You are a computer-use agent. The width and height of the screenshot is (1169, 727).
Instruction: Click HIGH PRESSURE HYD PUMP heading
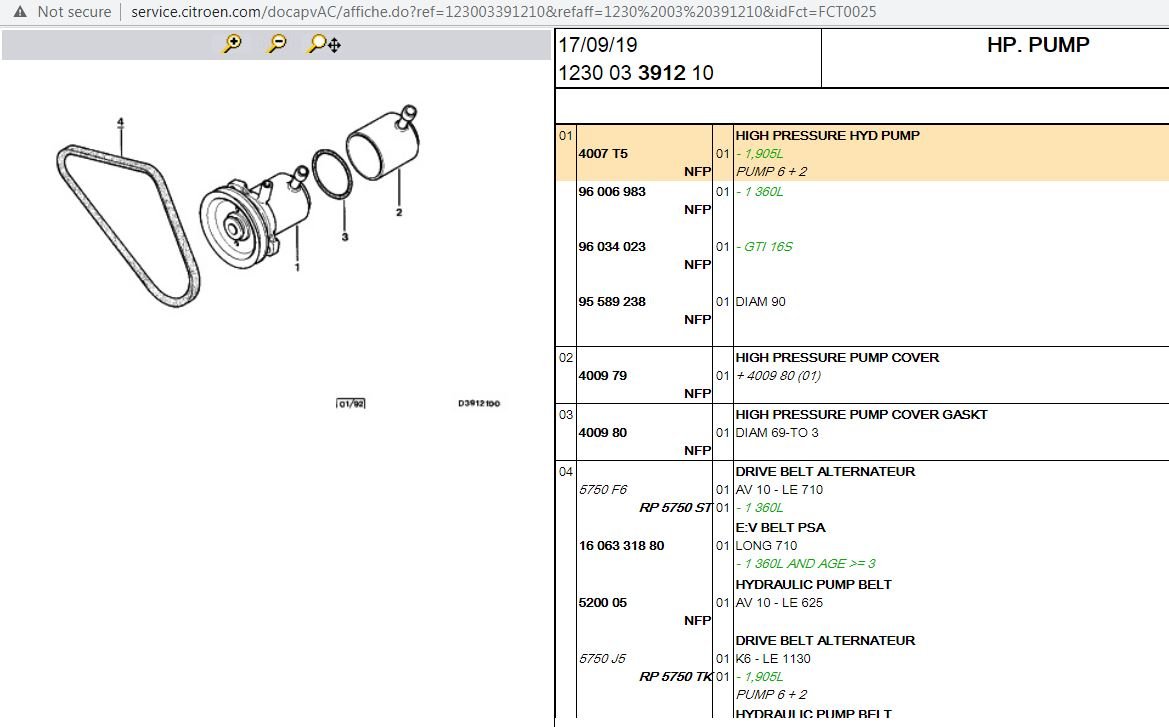coord(828,136)
